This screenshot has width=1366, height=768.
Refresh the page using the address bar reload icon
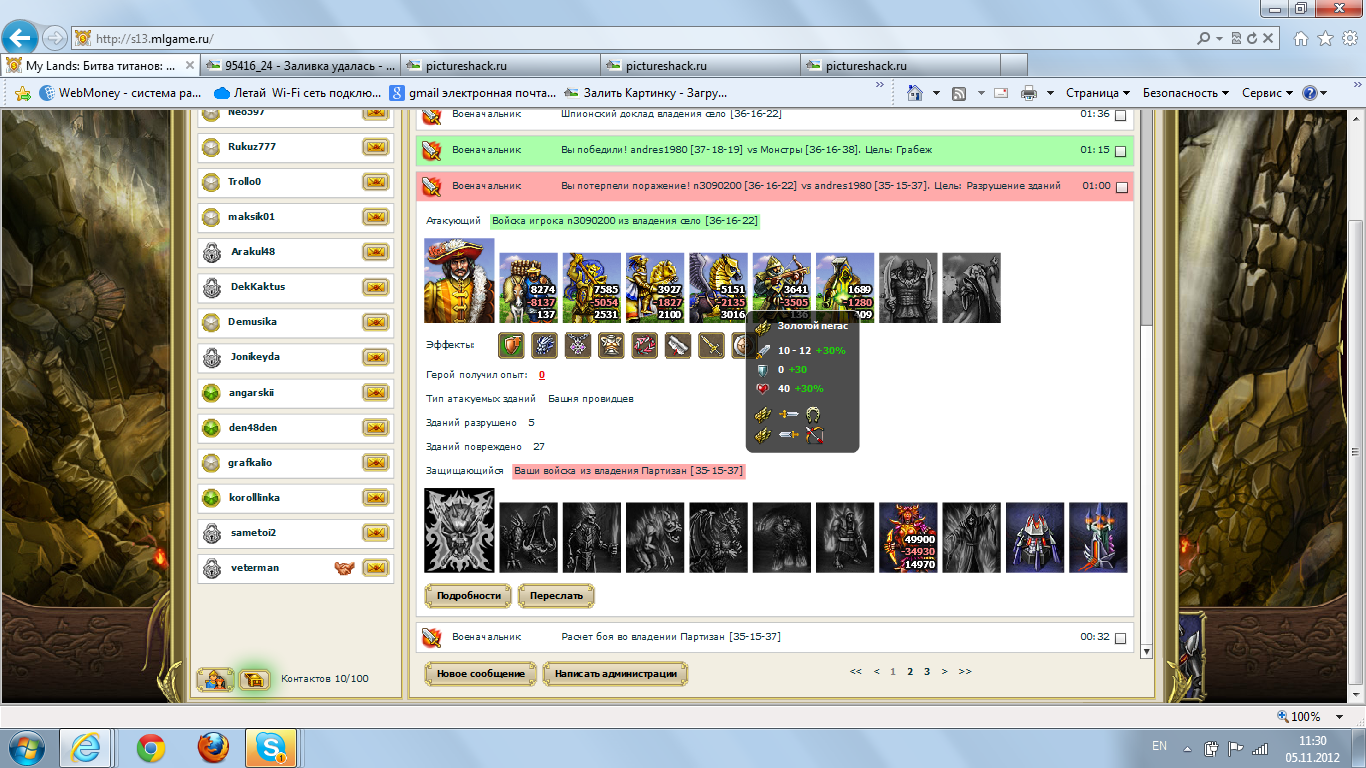click(1252, 39)
